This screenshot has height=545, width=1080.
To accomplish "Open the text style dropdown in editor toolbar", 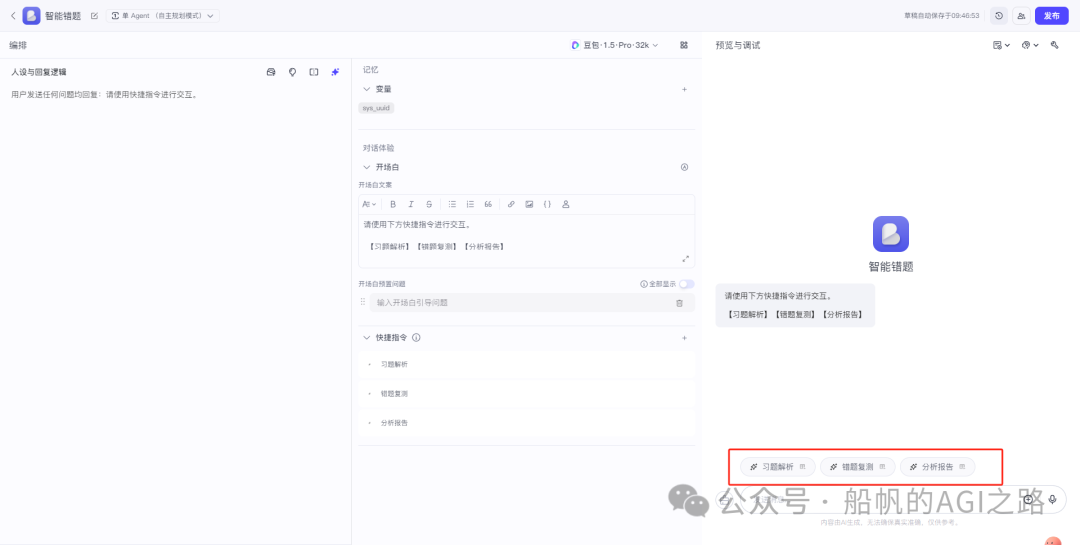I will pyautogui.click(x=369, y=204).
